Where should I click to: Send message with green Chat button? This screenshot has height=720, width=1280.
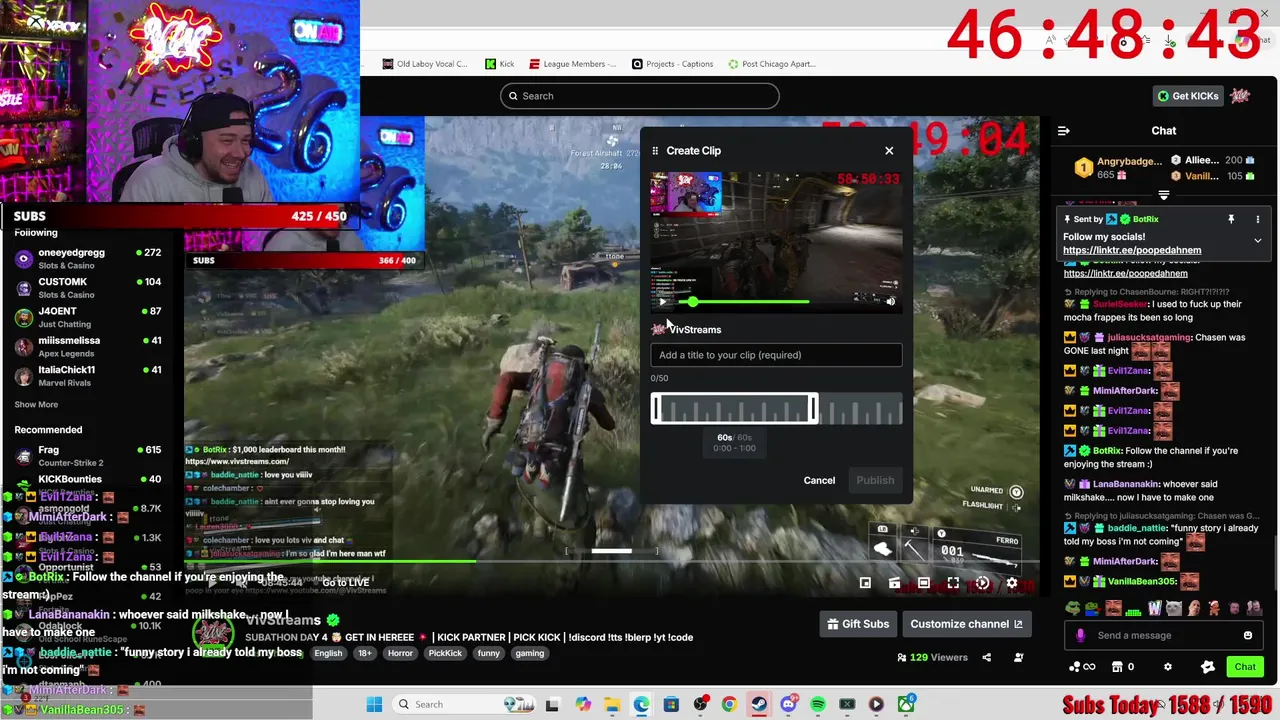(x=1245, y=667)
